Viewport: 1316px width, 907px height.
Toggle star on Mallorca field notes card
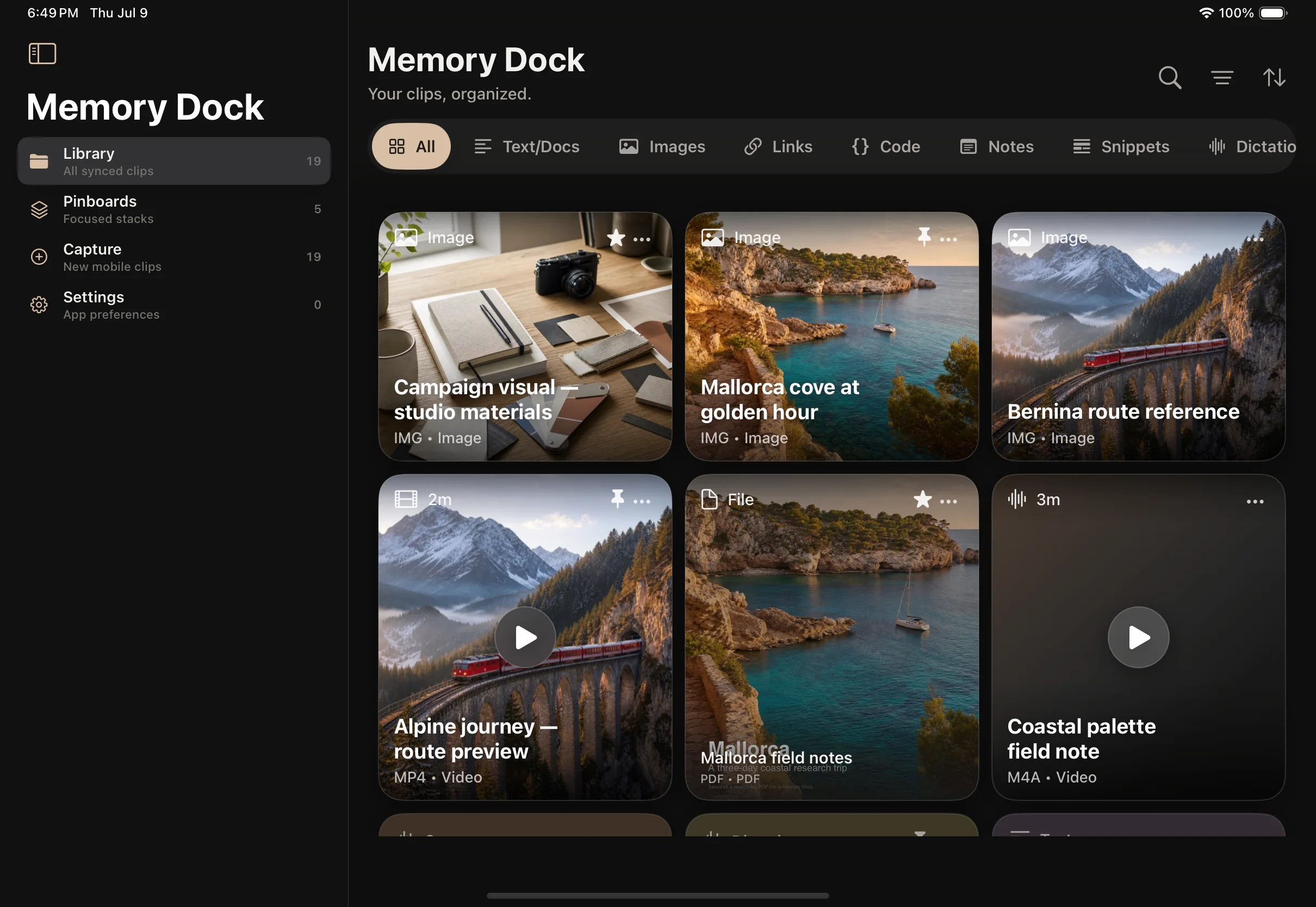pyautogui.click(x=923, y=500)
